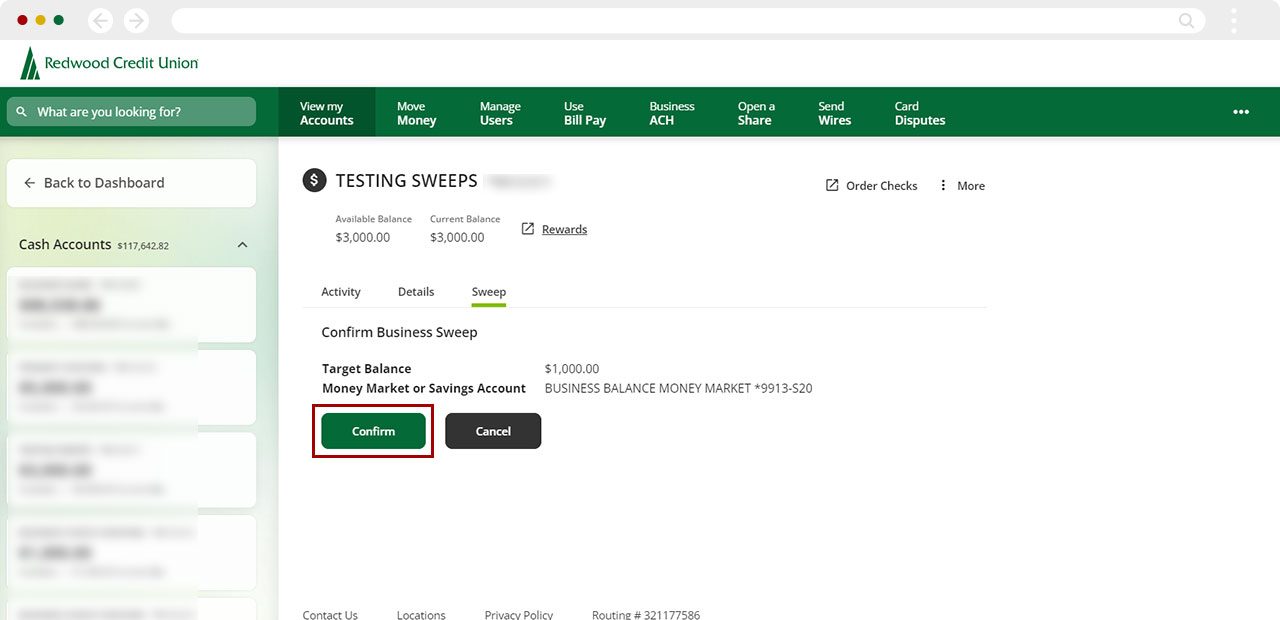Open the Move Money menu
The width and height of the screenshot is (1280, 620).
click(x=416, y=112)
